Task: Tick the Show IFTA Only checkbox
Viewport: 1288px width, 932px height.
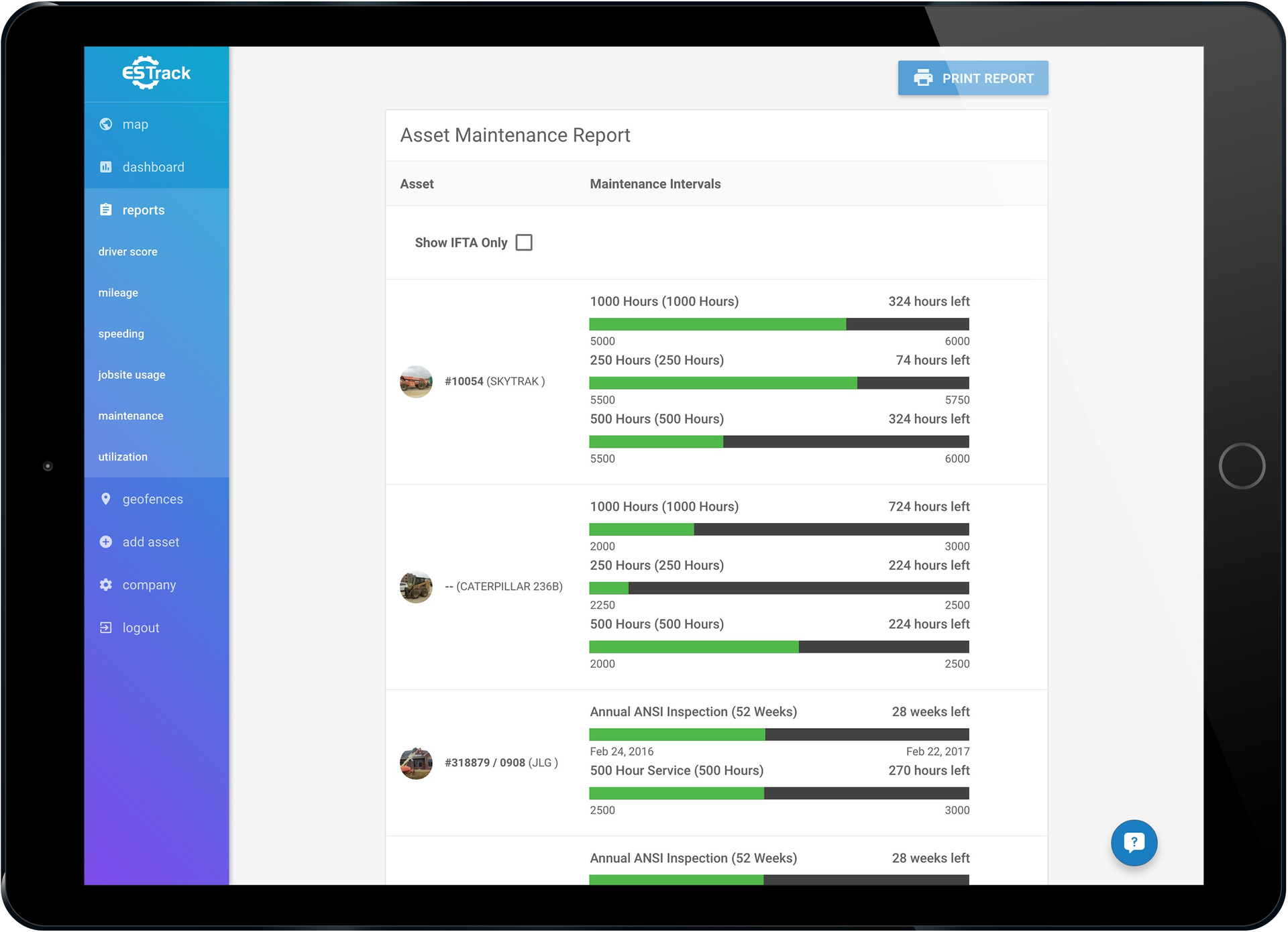Action: coord(524,243)
